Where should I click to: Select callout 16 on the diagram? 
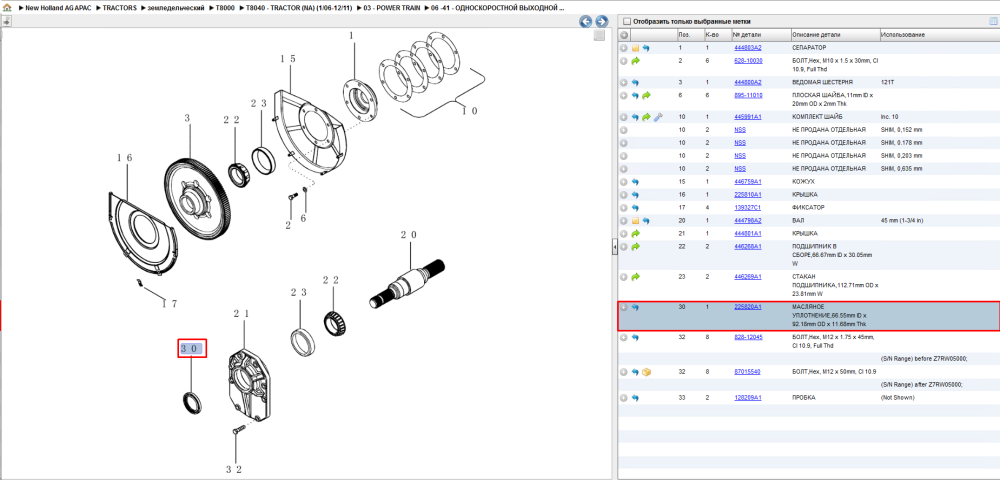click(124, 157)
